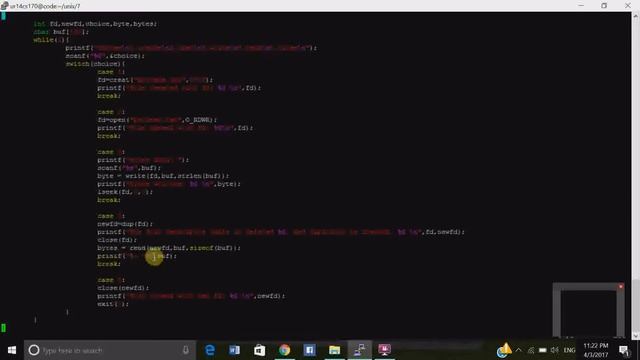Open the Windows Store taskbar icon
Screen dimensions: 640x360
coord(260,350)
